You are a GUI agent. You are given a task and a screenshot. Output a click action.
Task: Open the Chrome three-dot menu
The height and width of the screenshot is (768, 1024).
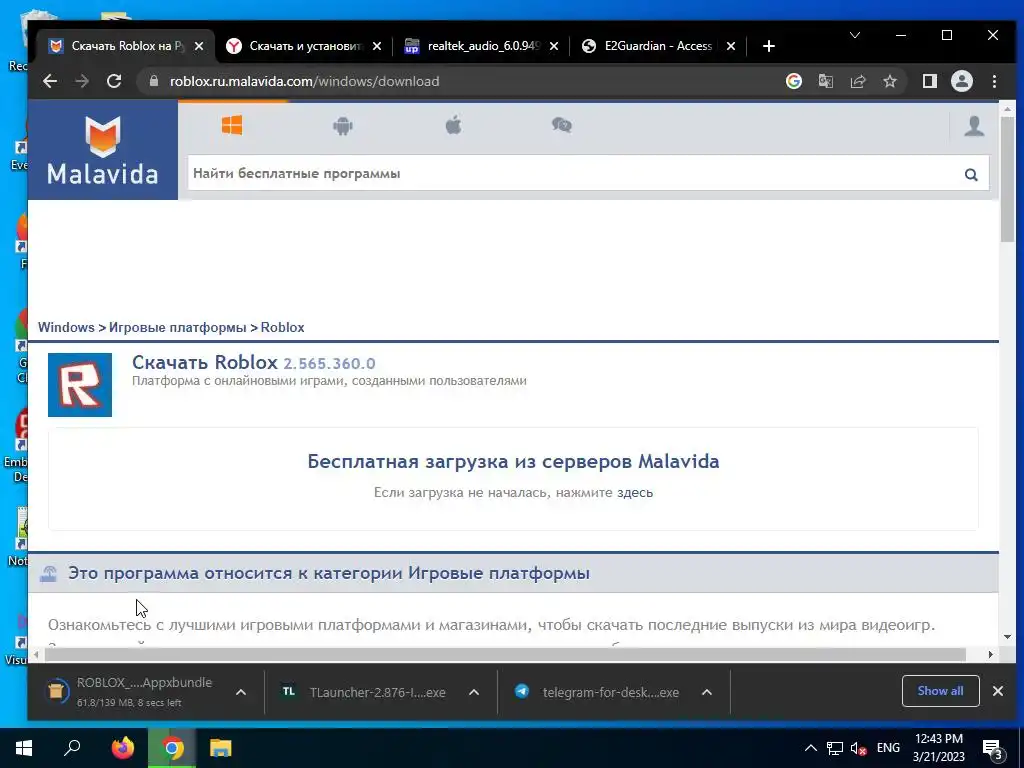(x=994, y=81)
